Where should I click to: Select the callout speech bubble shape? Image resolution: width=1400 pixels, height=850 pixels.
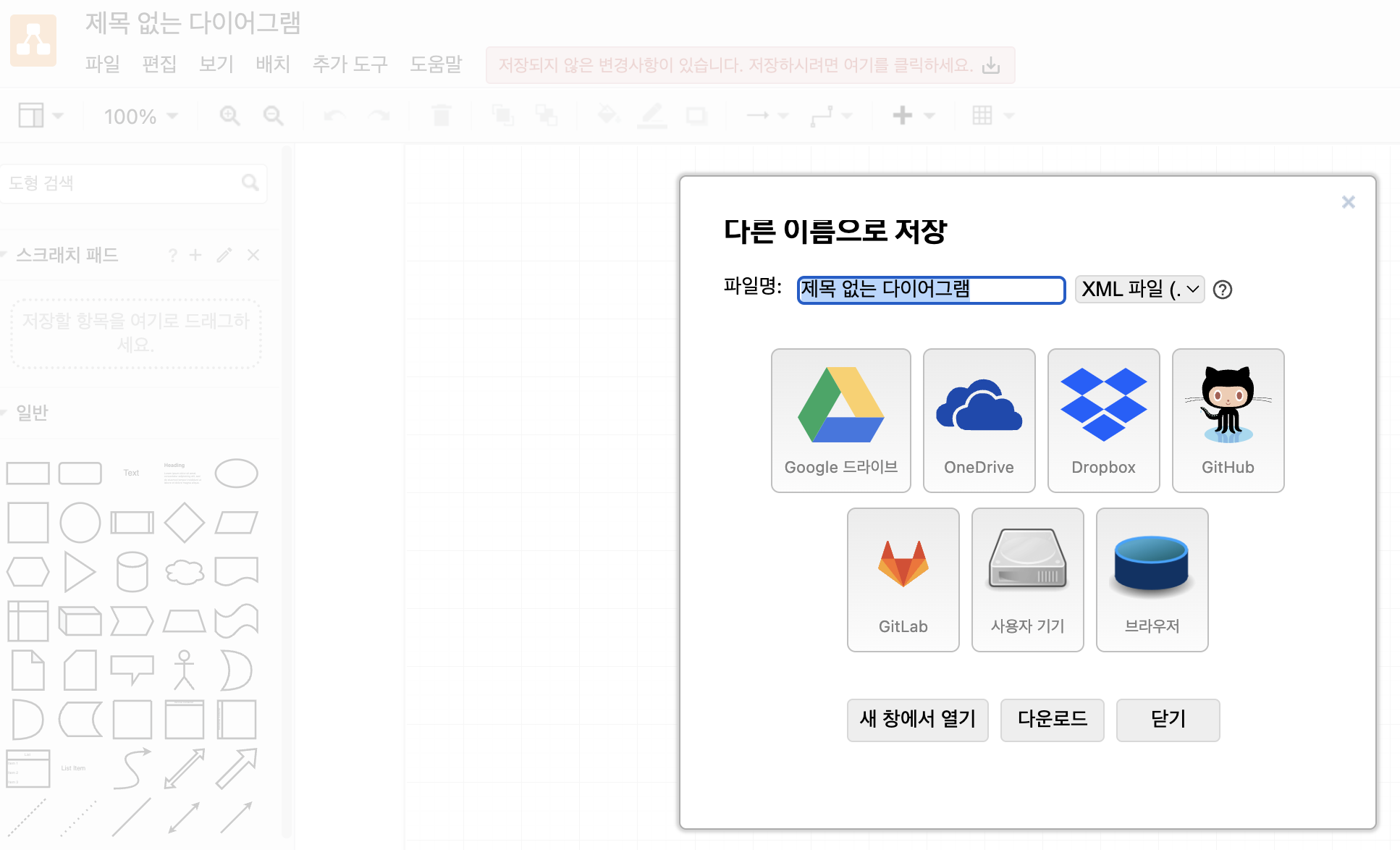point(132,670)
